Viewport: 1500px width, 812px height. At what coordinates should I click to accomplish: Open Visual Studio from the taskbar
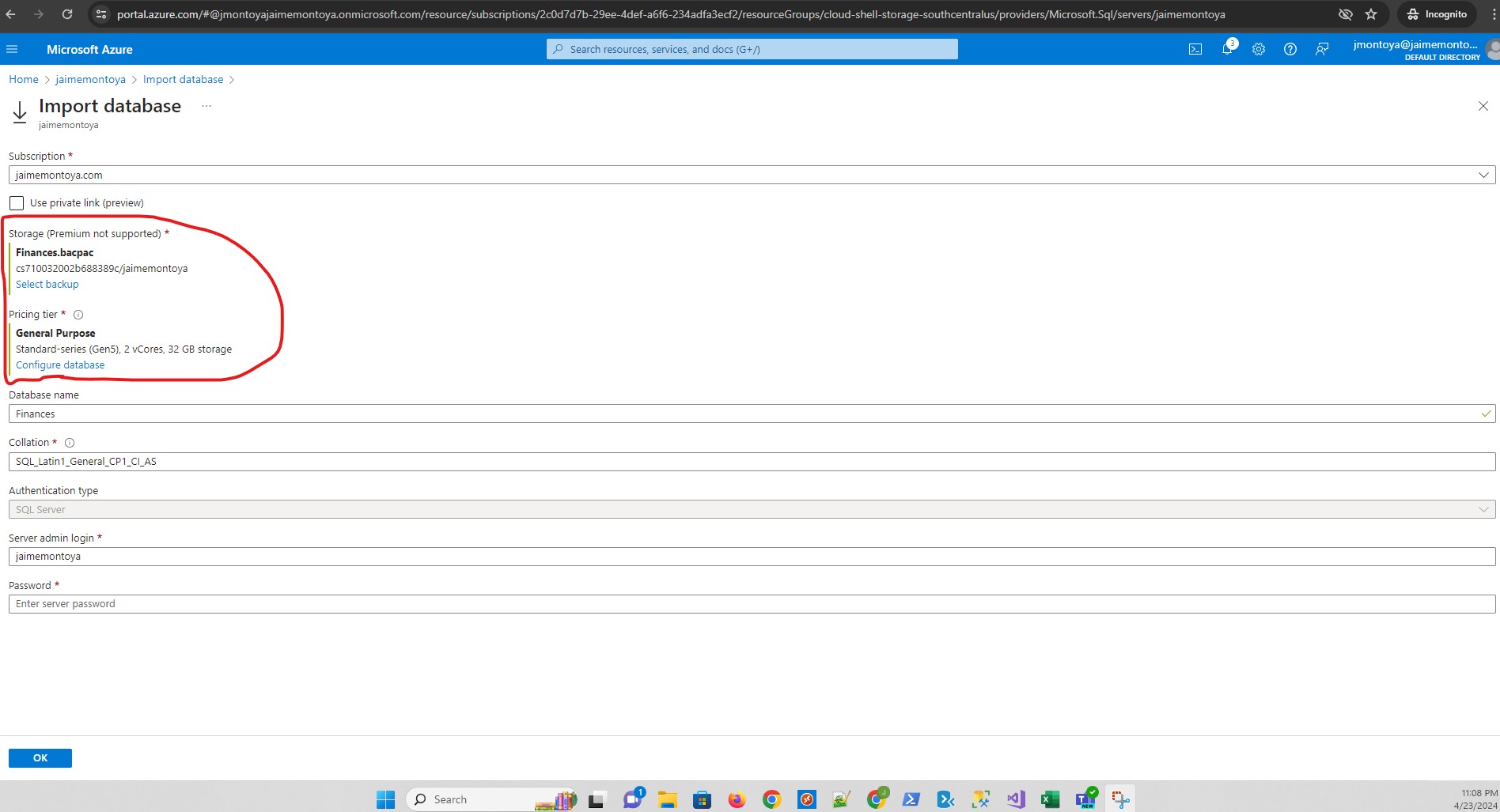[1015, 799]
